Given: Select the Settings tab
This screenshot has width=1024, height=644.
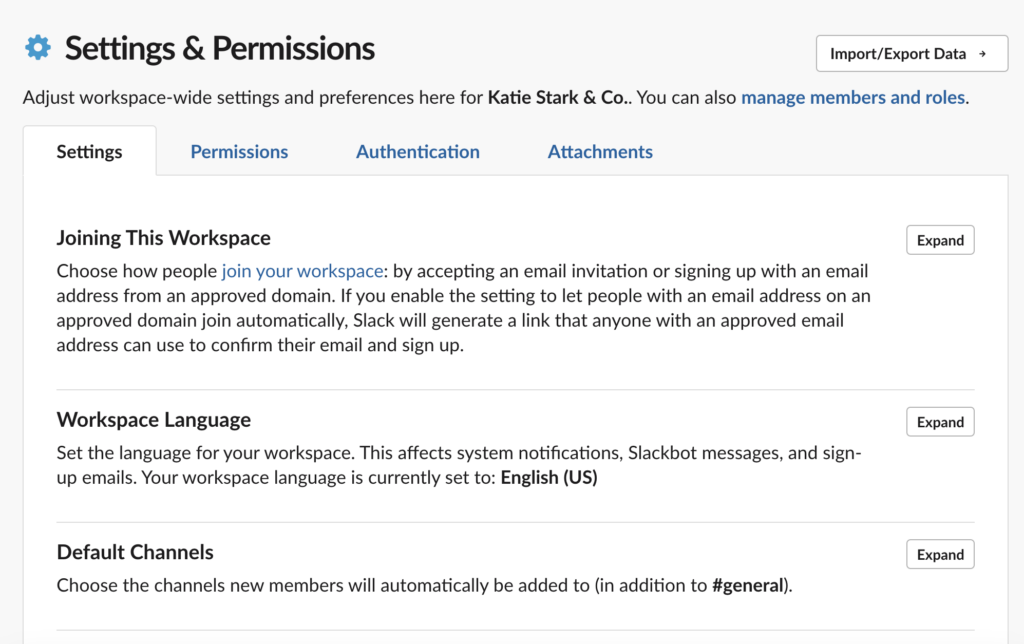Looking at the screenshot, I should (x=89, y=152).
